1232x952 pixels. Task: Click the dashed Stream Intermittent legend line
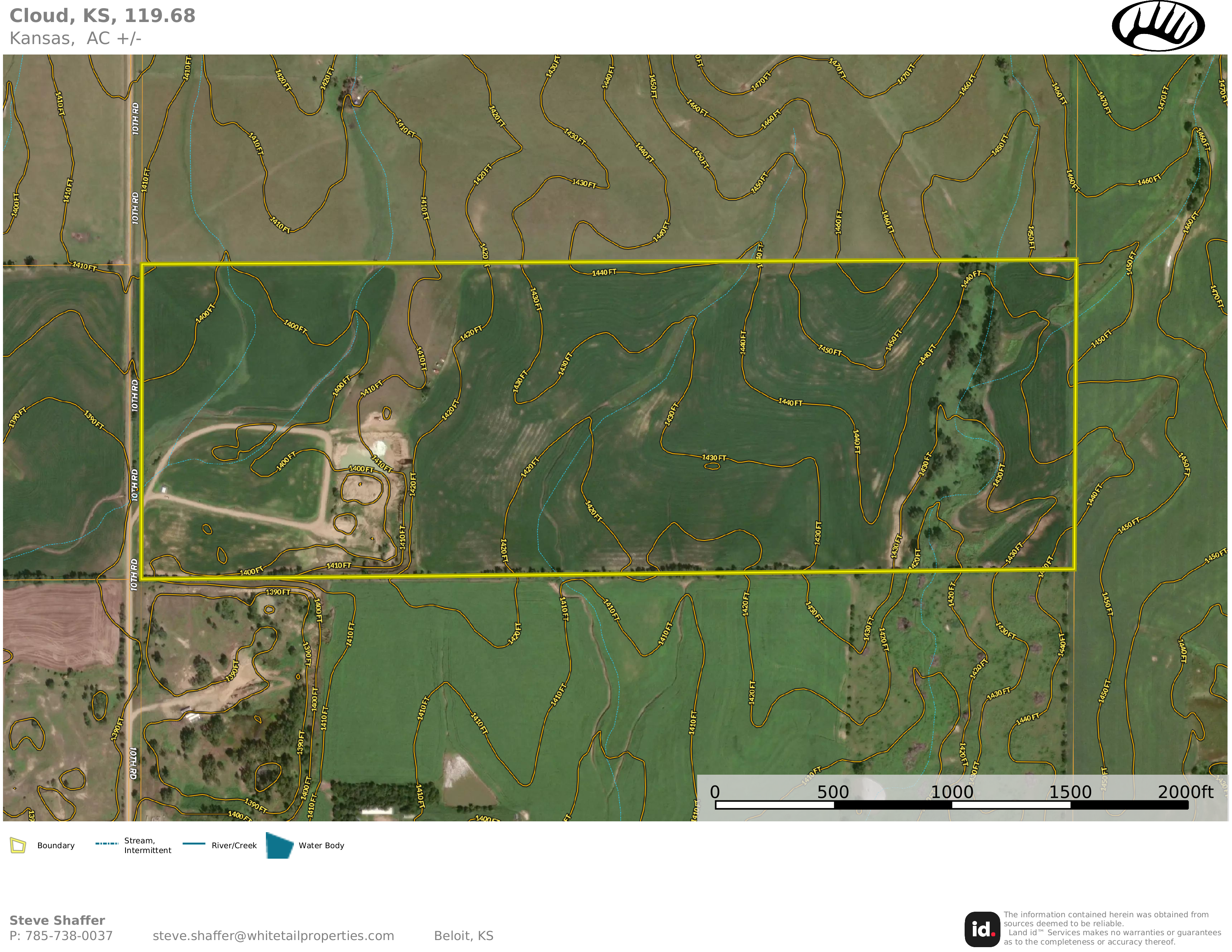click(106, 844)
